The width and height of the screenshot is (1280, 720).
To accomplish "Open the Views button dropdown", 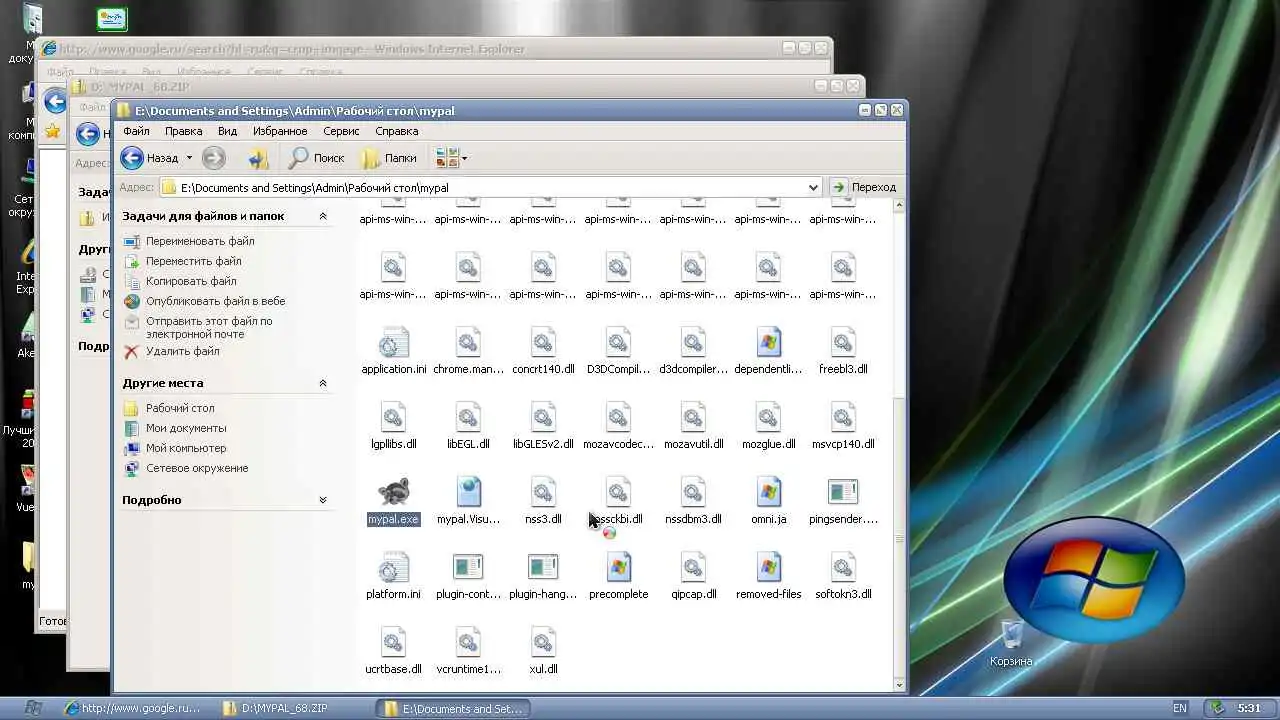I will click(464, 158).
